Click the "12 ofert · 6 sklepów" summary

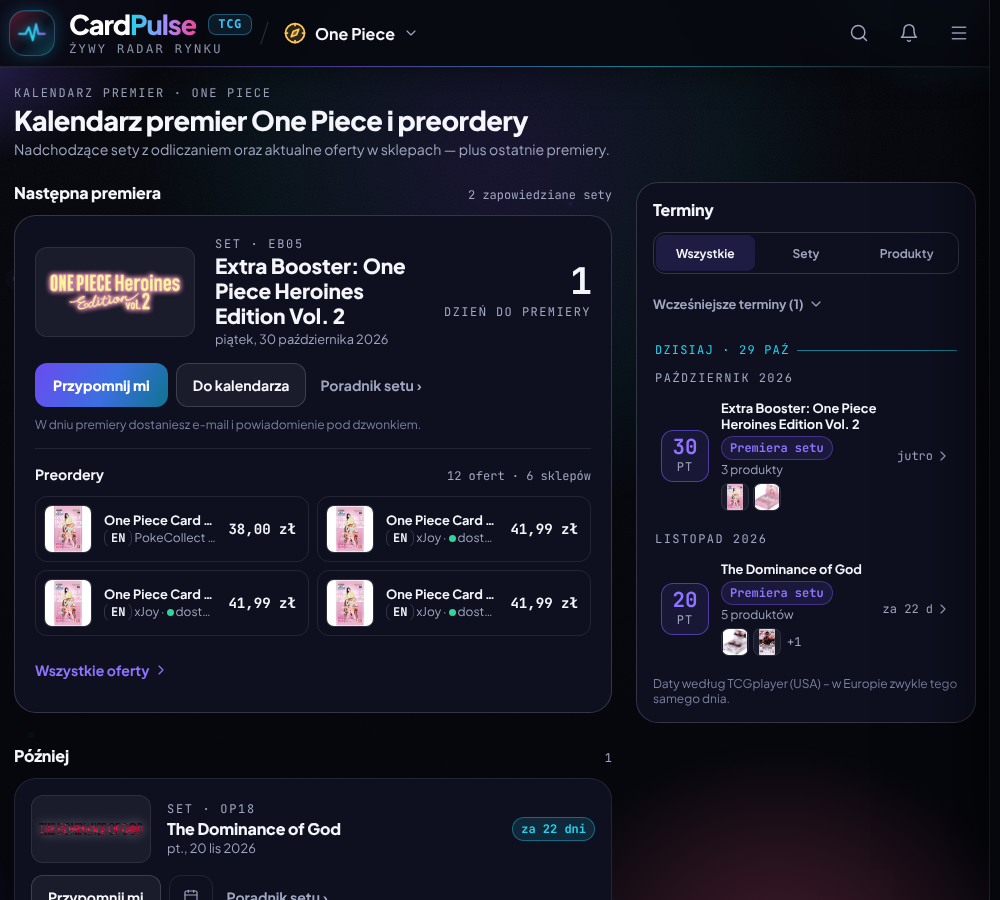point(518,476)
